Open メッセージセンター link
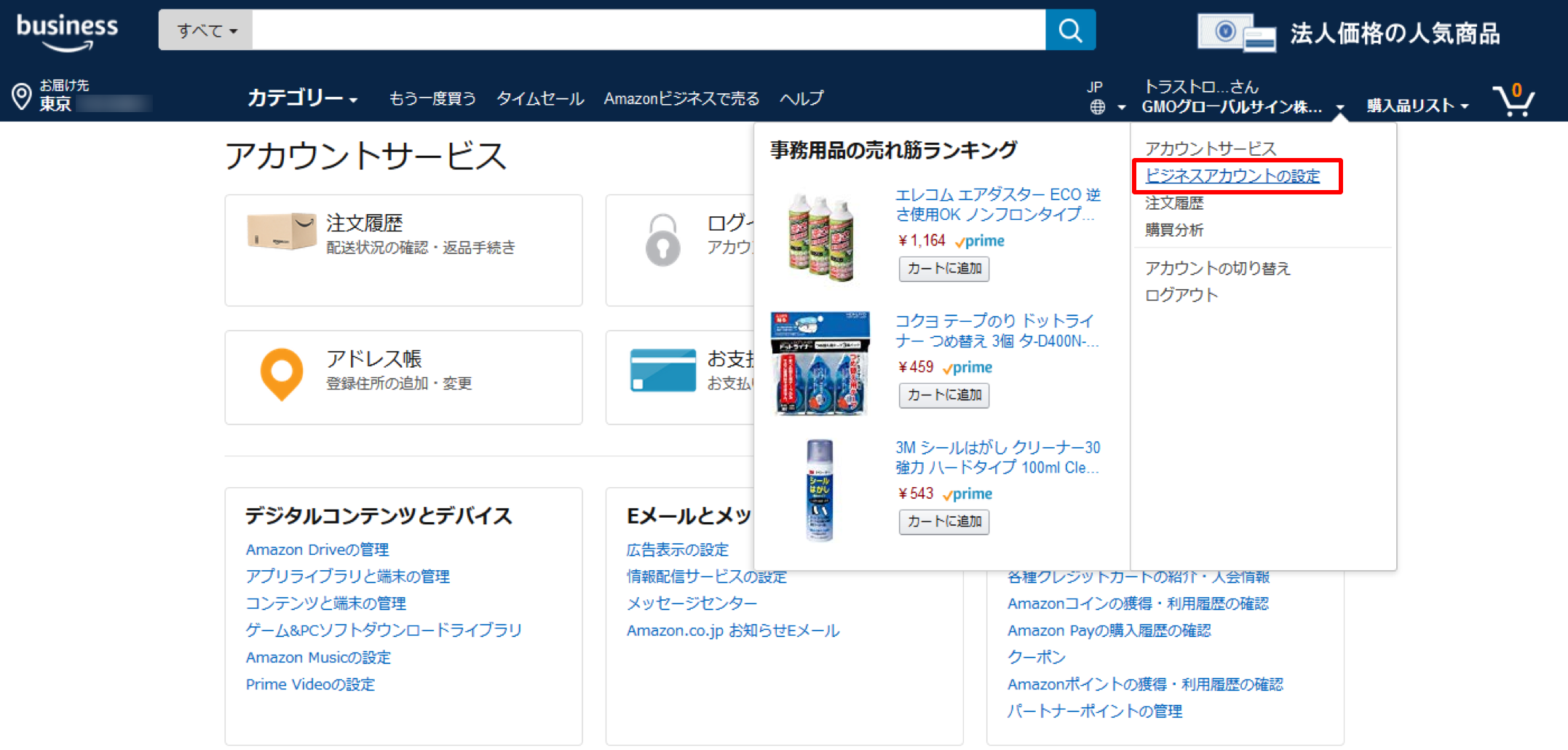 692,604
